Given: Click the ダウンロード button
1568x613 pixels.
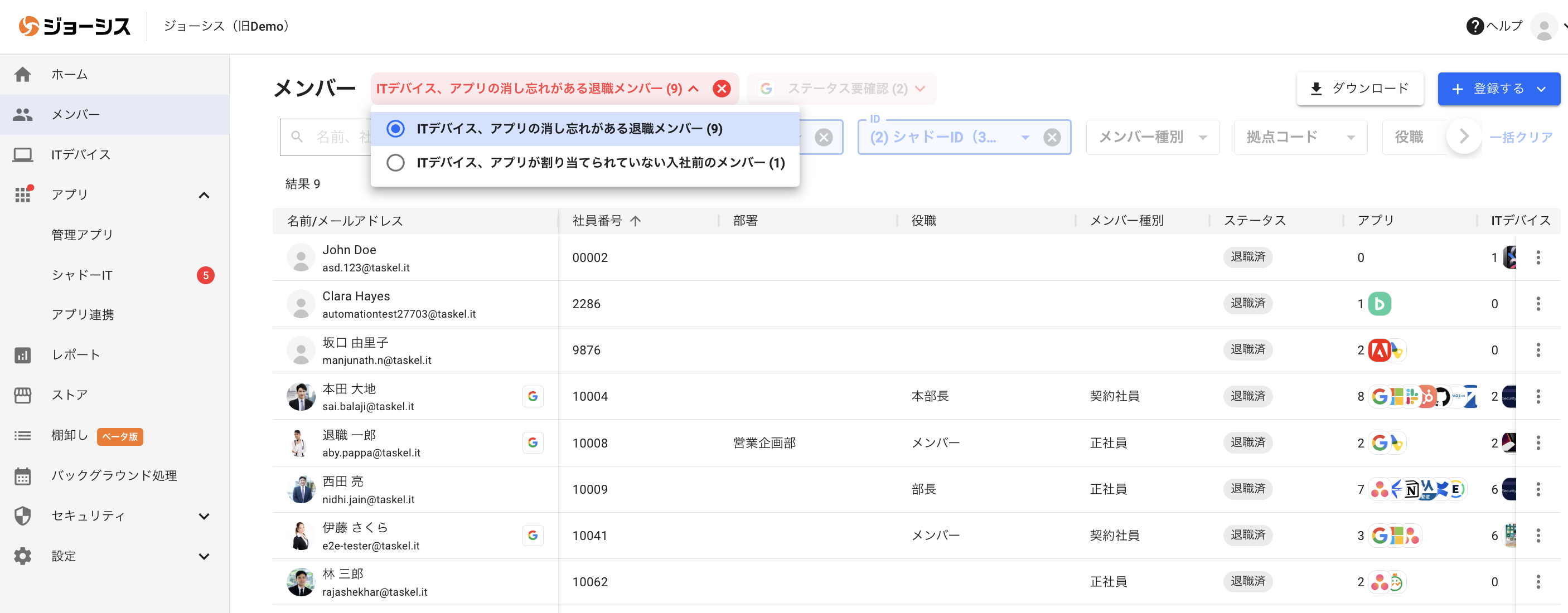Looking at the screenshot, I should pos(1359,89).
